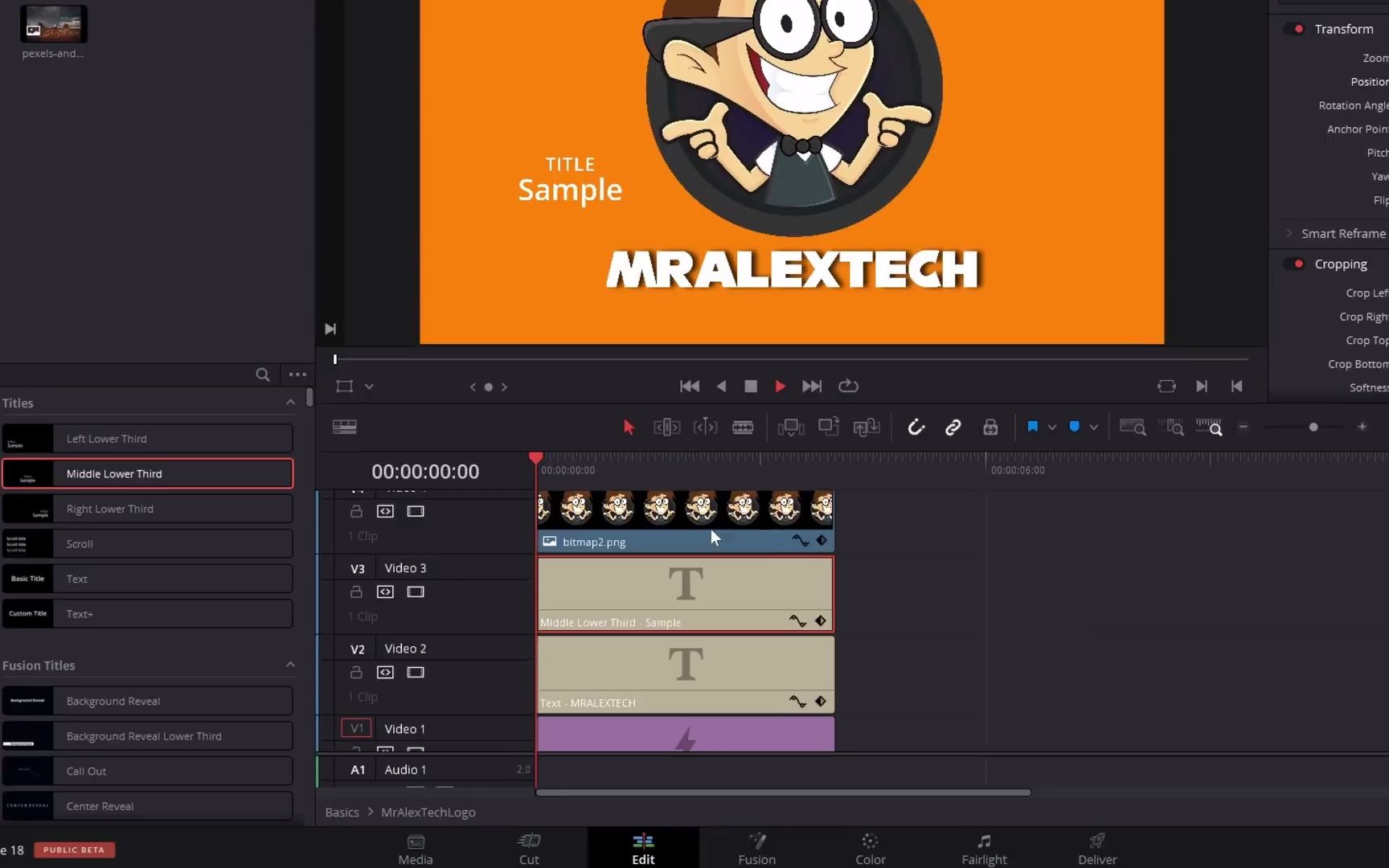Click Full Extent Zoom icon
The image size is (1389, 868).
[1133, 428]
